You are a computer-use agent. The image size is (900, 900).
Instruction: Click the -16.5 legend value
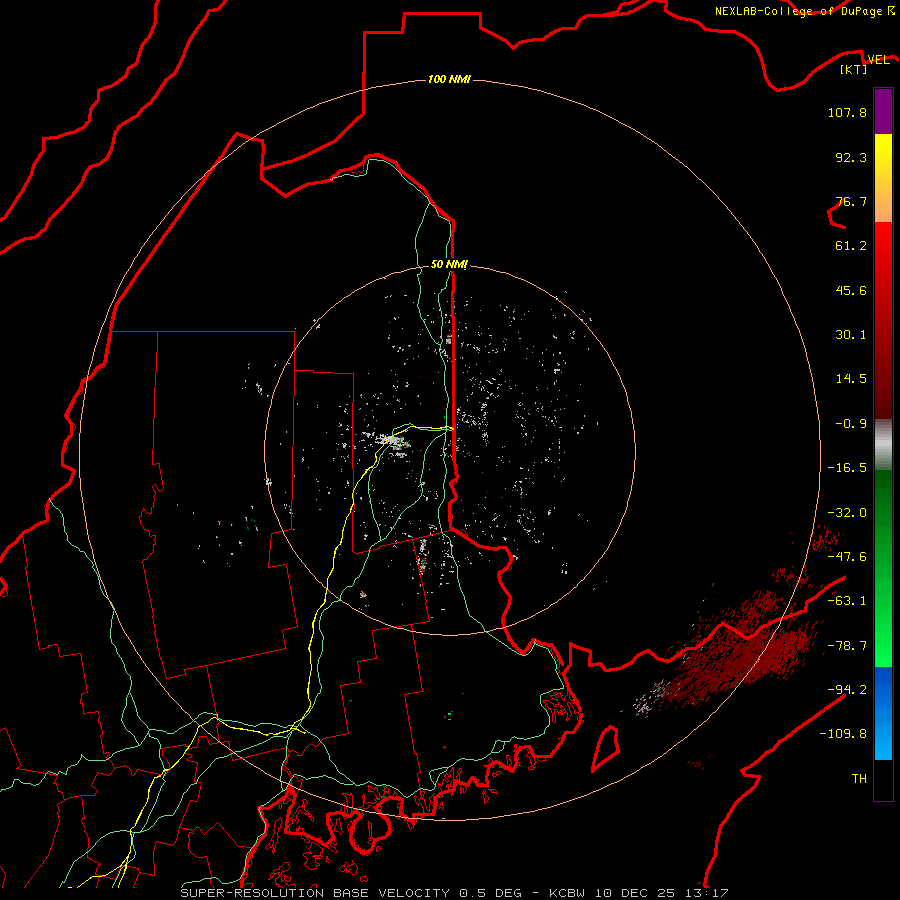[847, 468]
